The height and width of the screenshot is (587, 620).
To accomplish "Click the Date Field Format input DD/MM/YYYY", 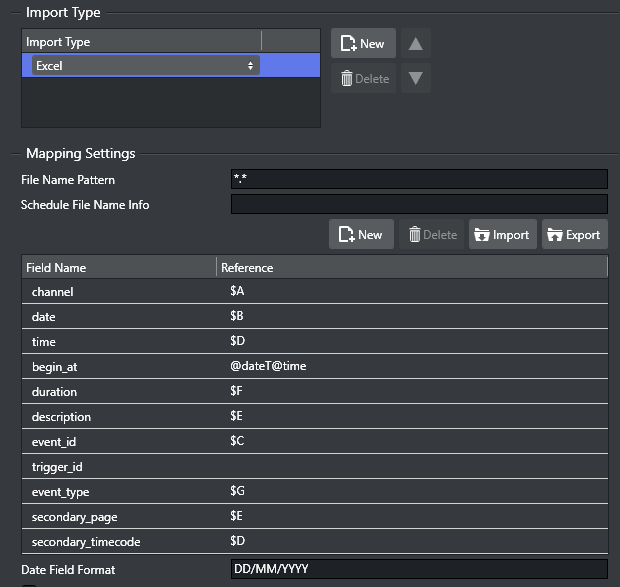I will (x=418, y=570).
